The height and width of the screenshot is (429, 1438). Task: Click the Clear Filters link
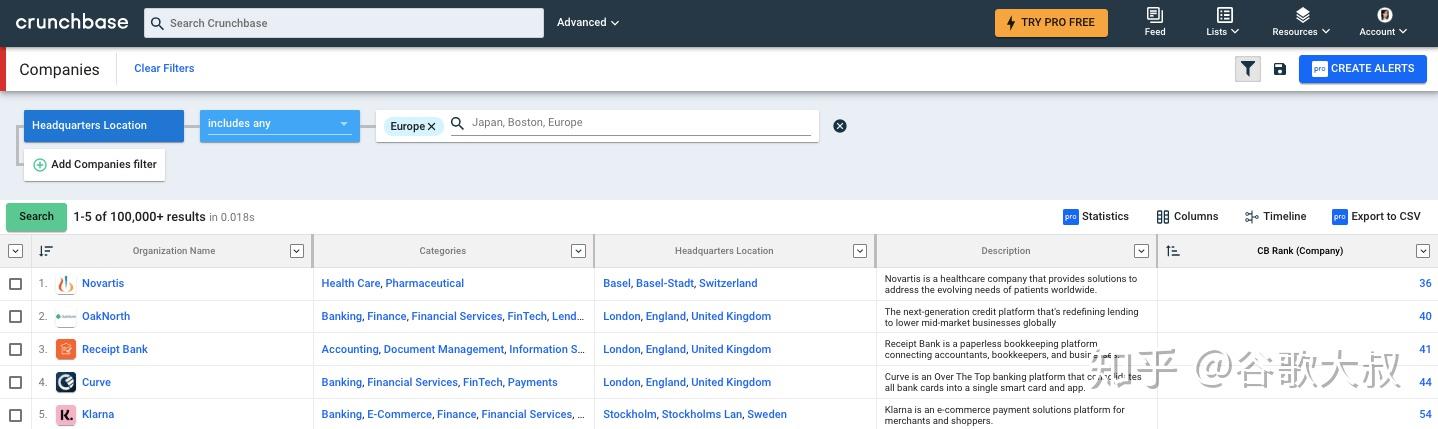pos(164,68)
